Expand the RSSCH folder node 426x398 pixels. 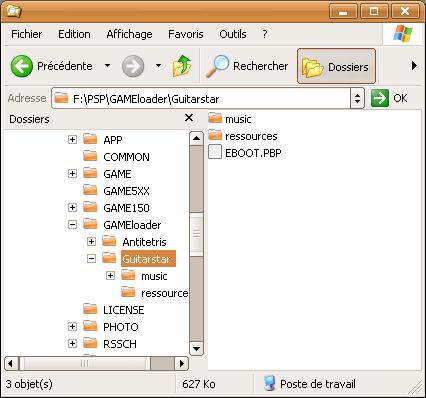tap(72, 343)
